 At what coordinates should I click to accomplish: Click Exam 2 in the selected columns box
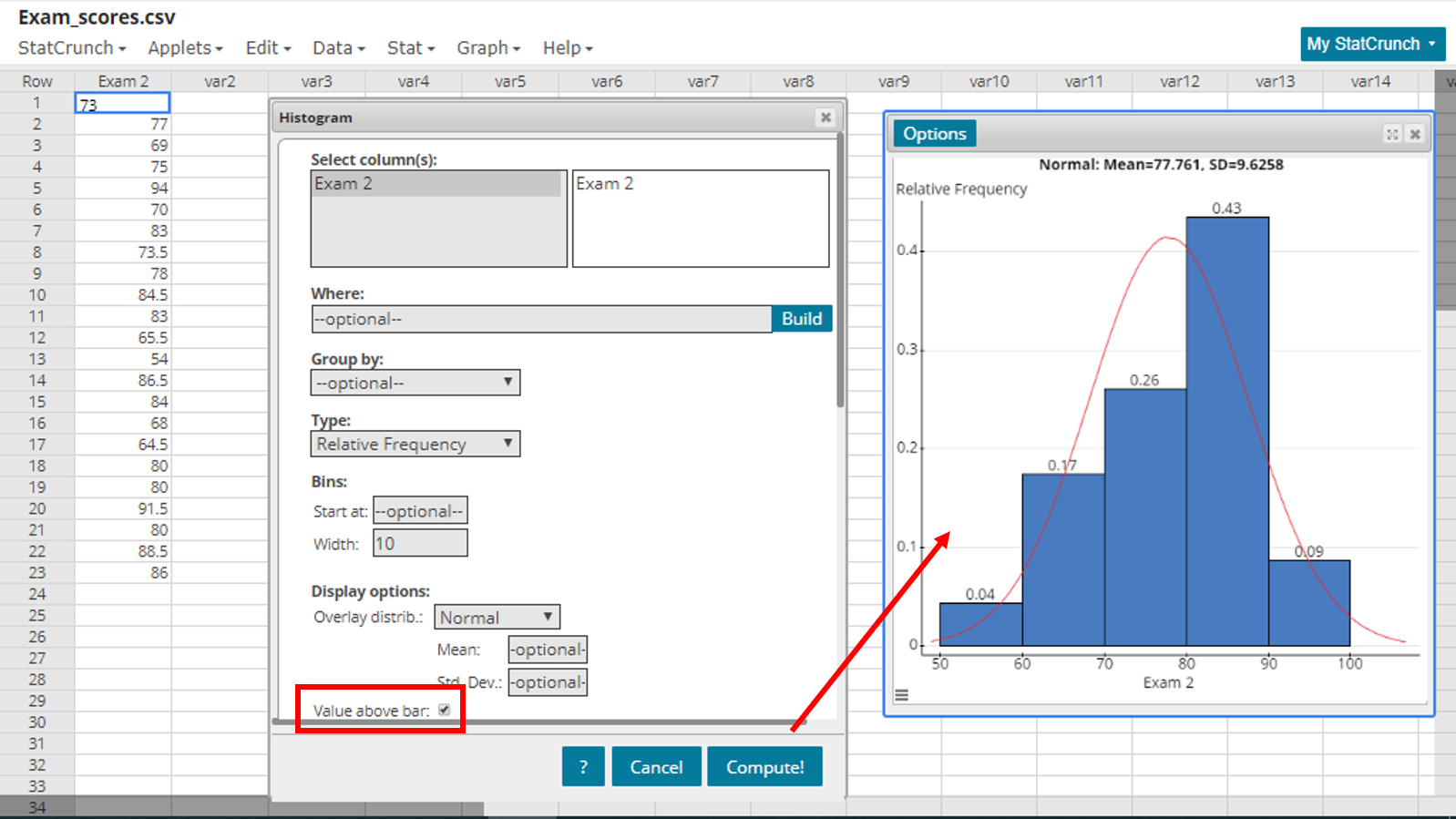604,183
